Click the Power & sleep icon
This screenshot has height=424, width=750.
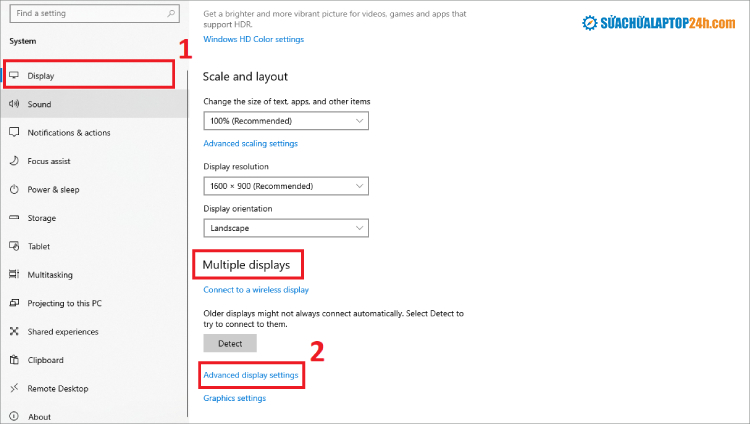pos(14,189)
